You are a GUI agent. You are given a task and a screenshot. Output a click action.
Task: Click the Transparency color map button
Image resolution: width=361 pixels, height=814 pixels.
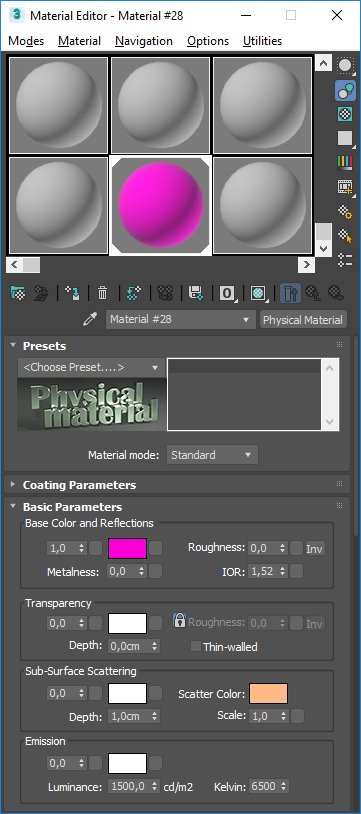[156, 623]
